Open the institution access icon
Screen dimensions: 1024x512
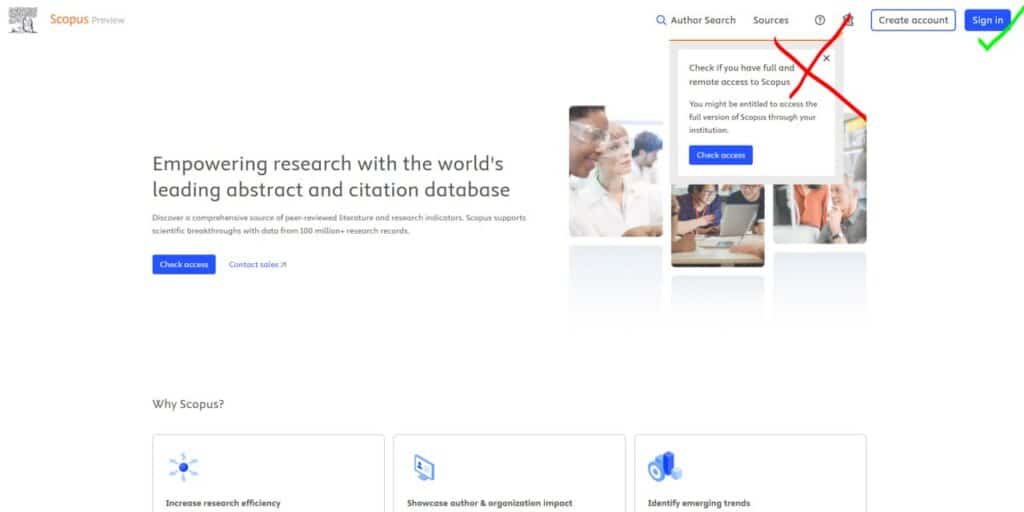[x=848, y=20]
